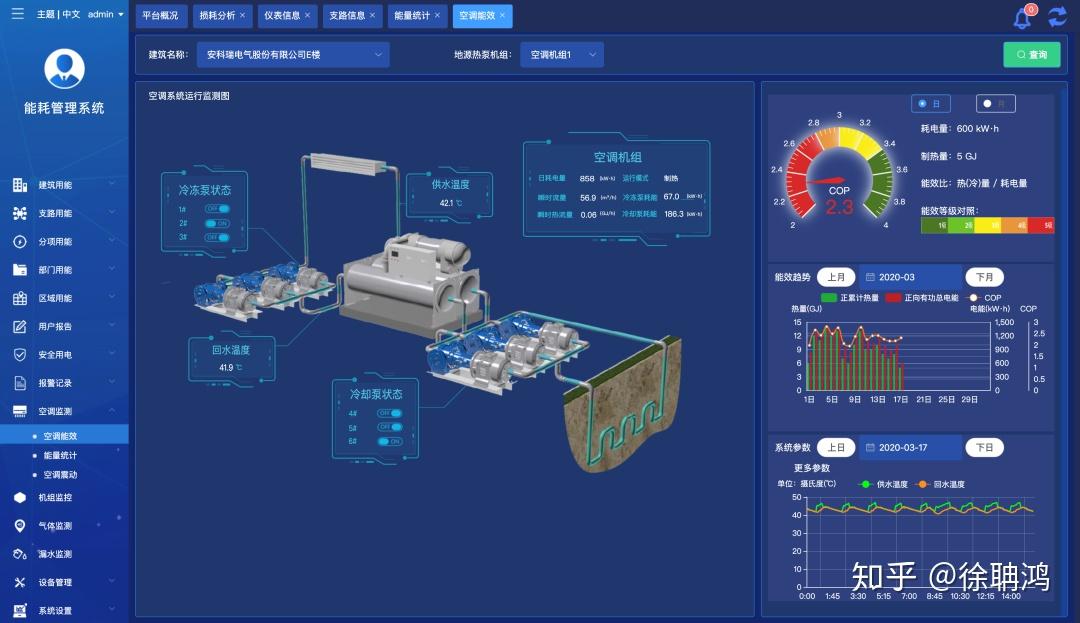This screenshot has width=1080, height=623.
Task: Toggle chilled water pump 1# switch
Action: point(217,209)
